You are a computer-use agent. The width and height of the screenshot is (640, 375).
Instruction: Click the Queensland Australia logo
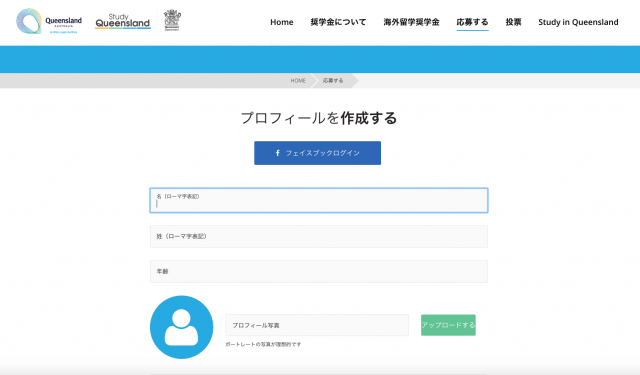click(x=49, y=21)
